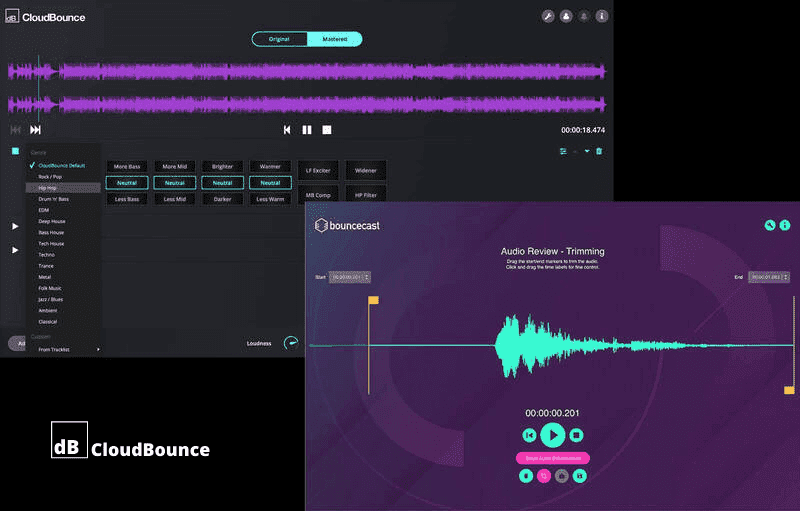This screenshot has width=800, height=511.
Task: Click the download arrow icon in CloudBounce
Action: 587,151
